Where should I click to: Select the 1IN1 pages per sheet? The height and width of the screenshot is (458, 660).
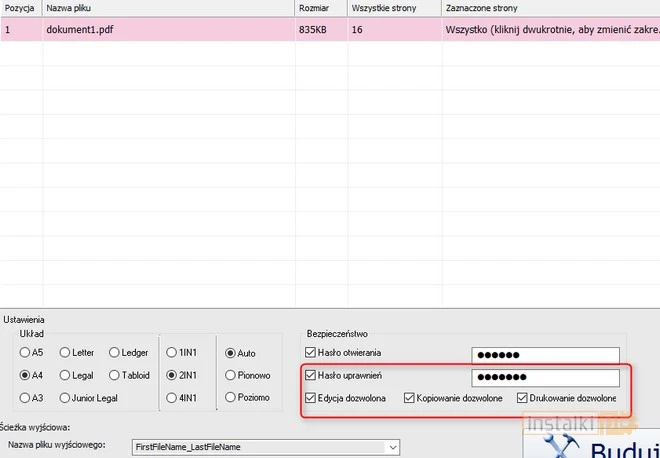pyautogui.click(x=172, y=352)
